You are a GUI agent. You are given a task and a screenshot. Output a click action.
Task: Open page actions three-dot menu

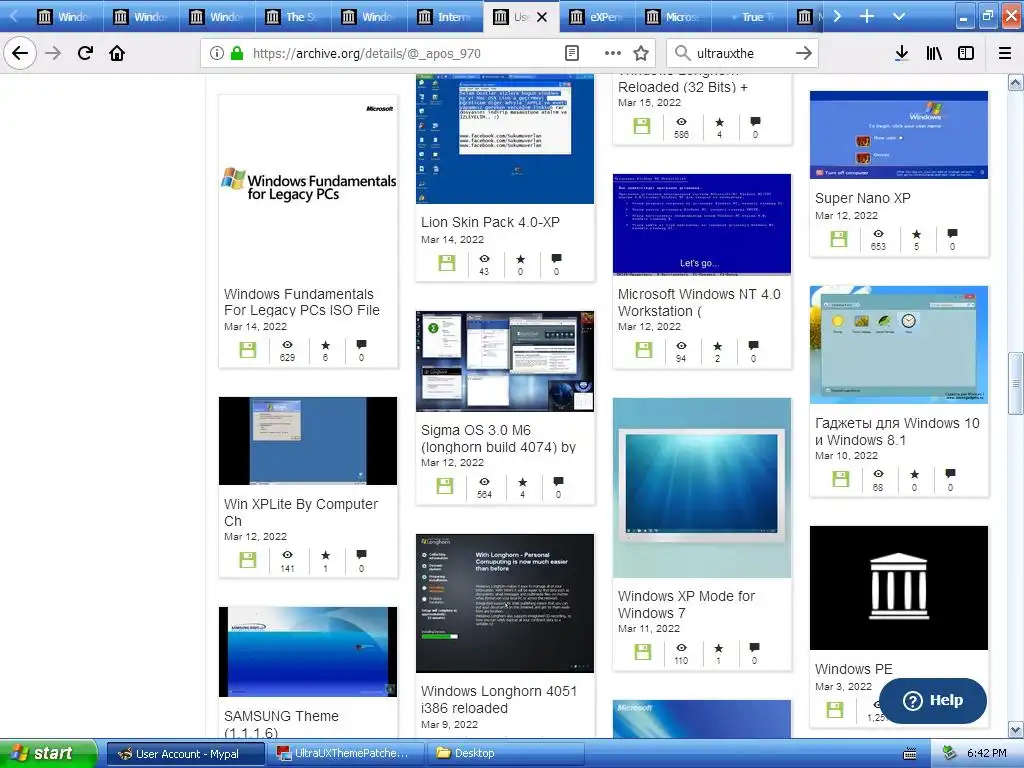(x=613, y=53)
